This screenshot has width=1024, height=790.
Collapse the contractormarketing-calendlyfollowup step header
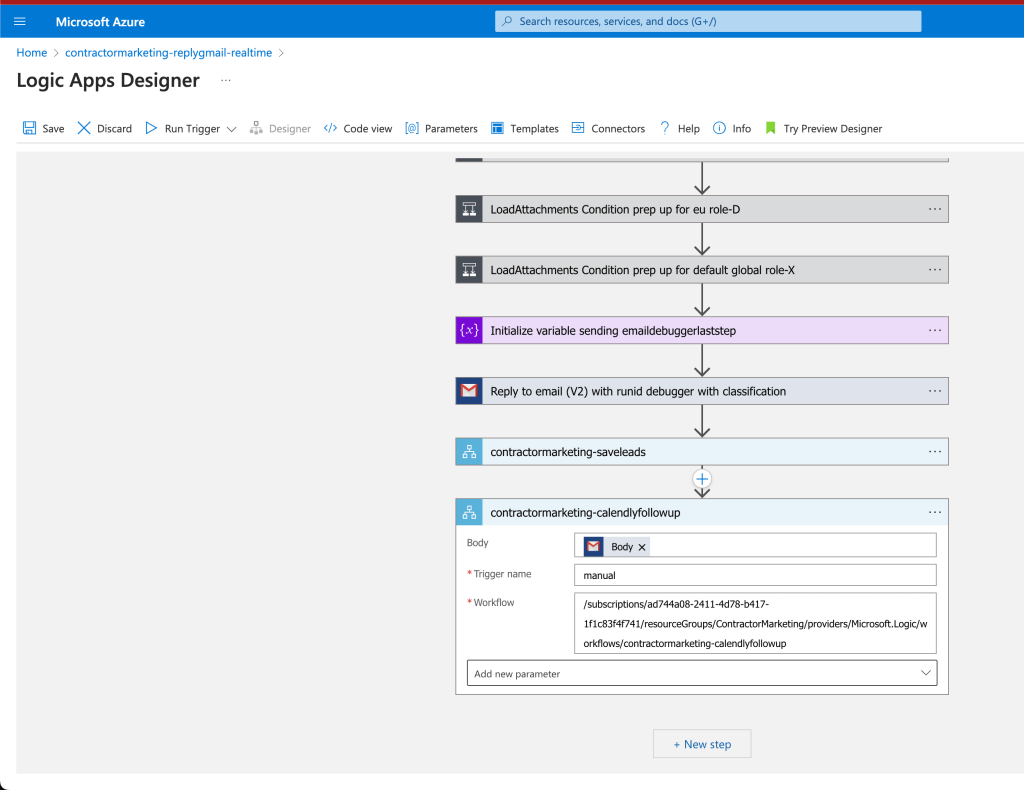pos(702,513)
